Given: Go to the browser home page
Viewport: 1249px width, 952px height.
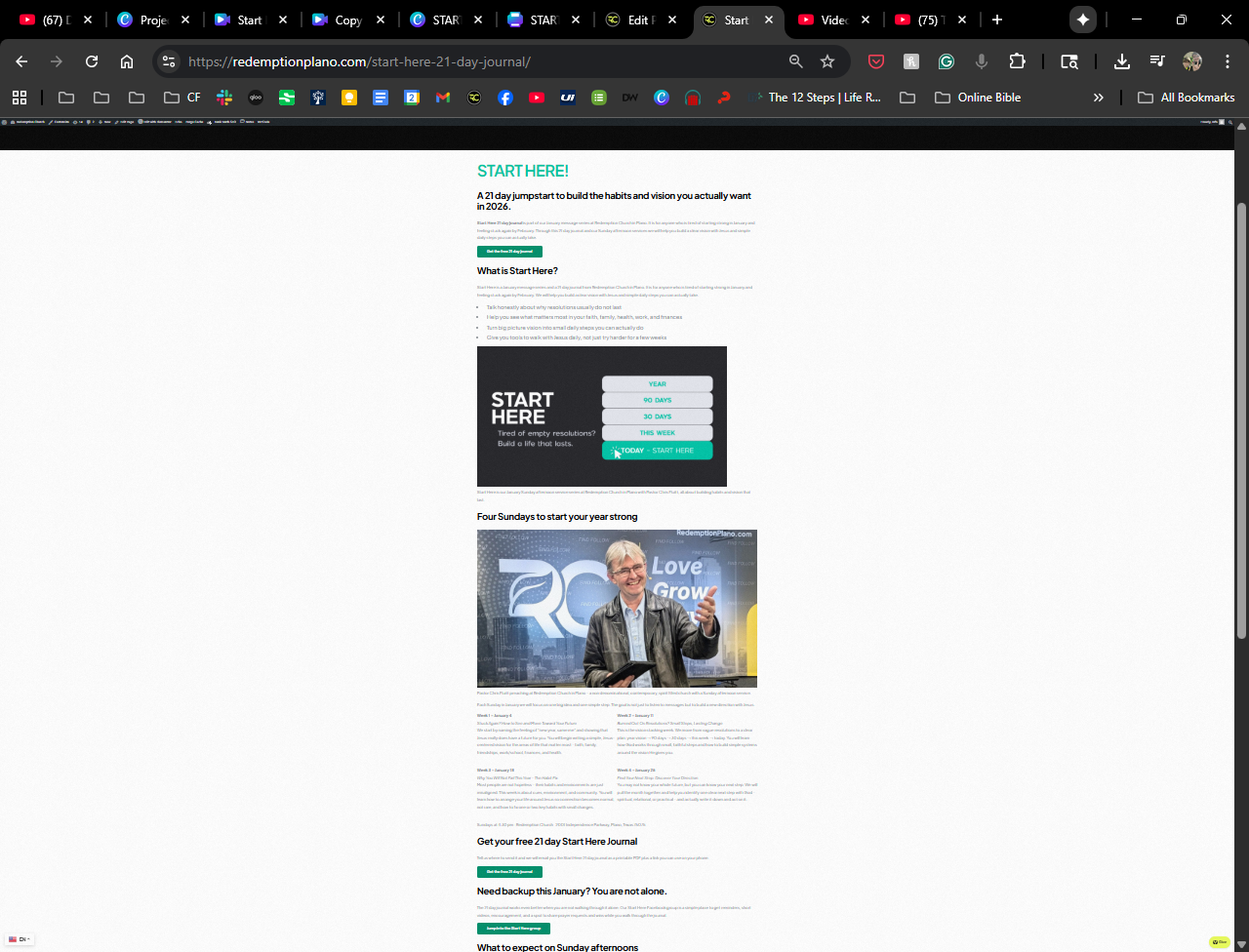Looking at the screenshot, I should click(127, 61).
